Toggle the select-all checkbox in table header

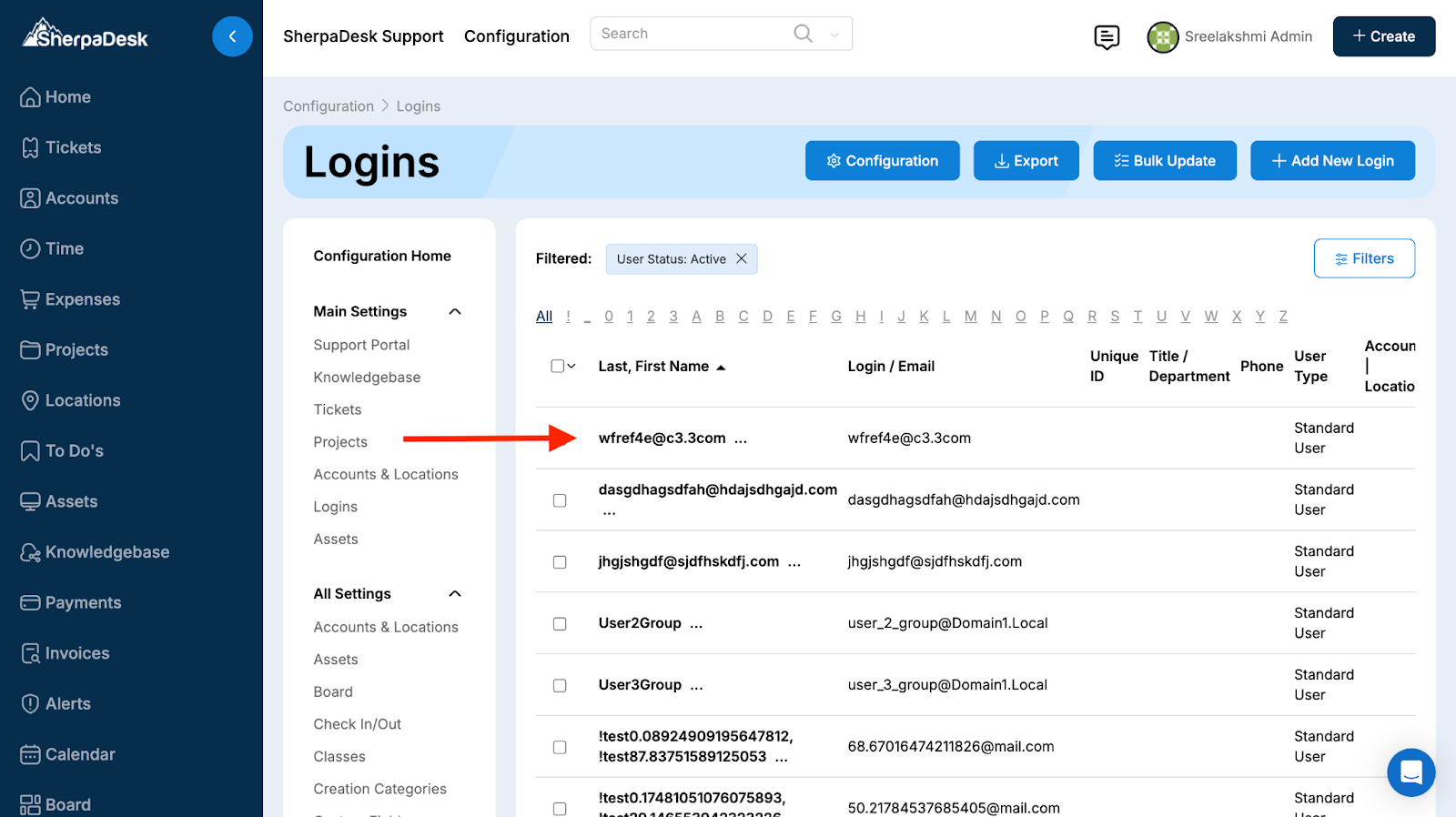(x=557, y=367)
